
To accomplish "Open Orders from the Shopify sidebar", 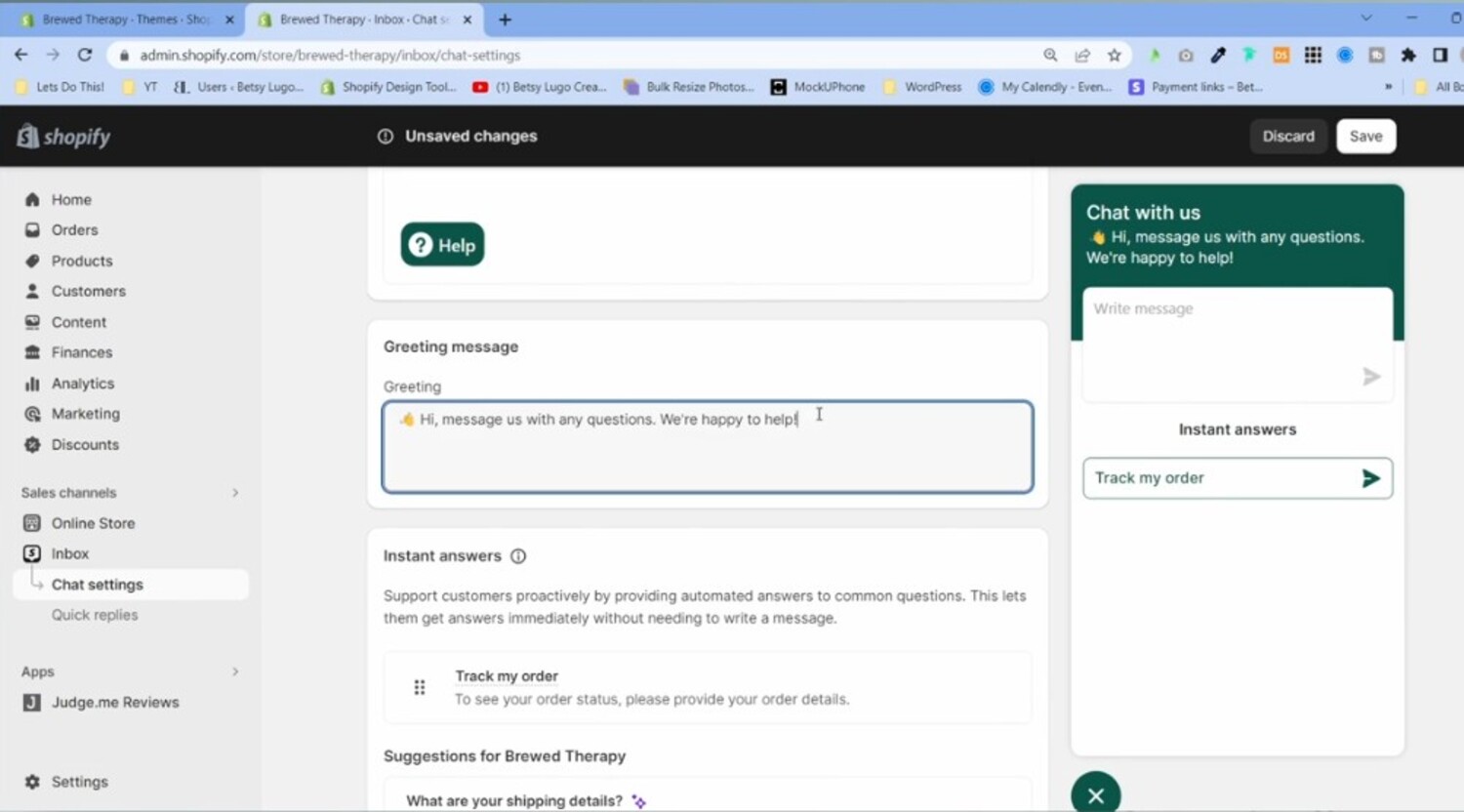I will [x=73, y=229].
